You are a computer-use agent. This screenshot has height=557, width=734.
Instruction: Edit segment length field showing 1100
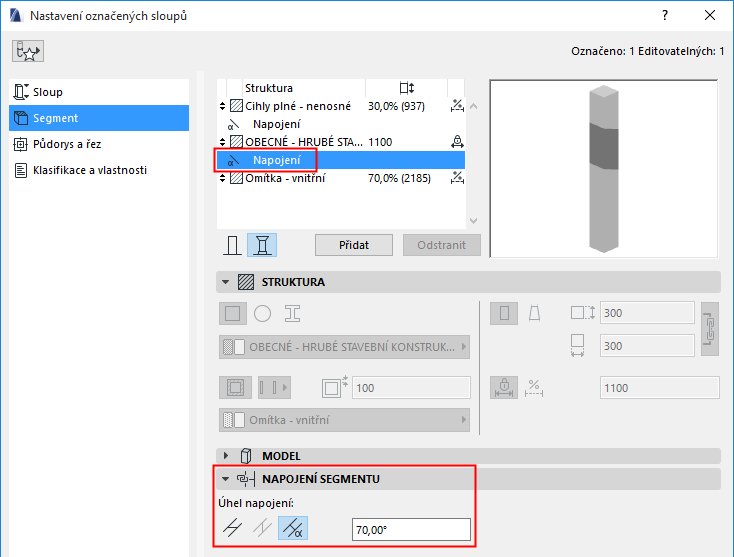point(660,388)
